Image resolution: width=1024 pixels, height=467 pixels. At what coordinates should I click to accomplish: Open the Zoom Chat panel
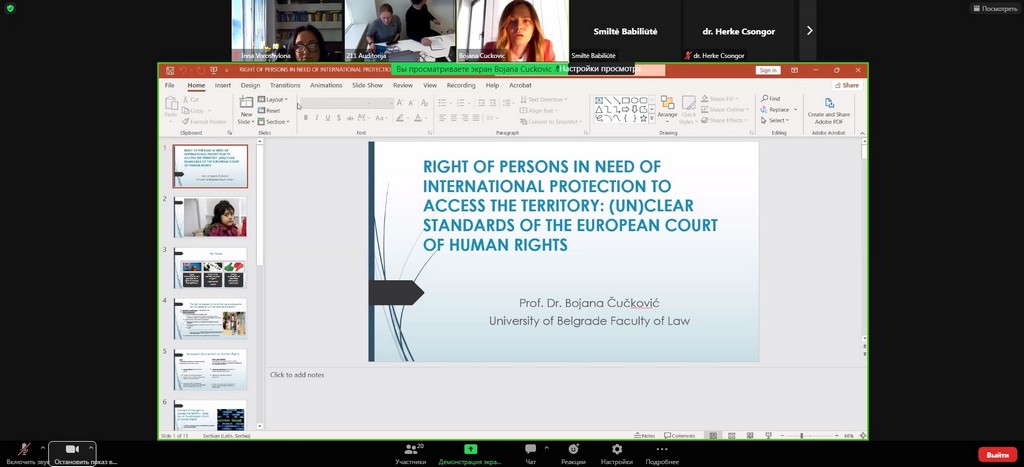[530, 451]
